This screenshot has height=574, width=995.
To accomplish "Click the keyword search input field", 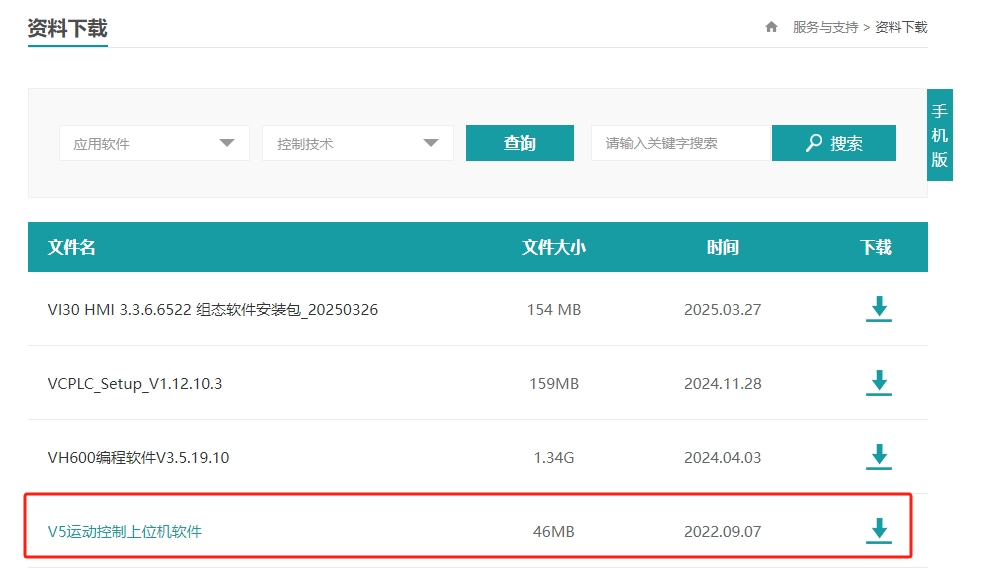I will (x=681, y=143).
